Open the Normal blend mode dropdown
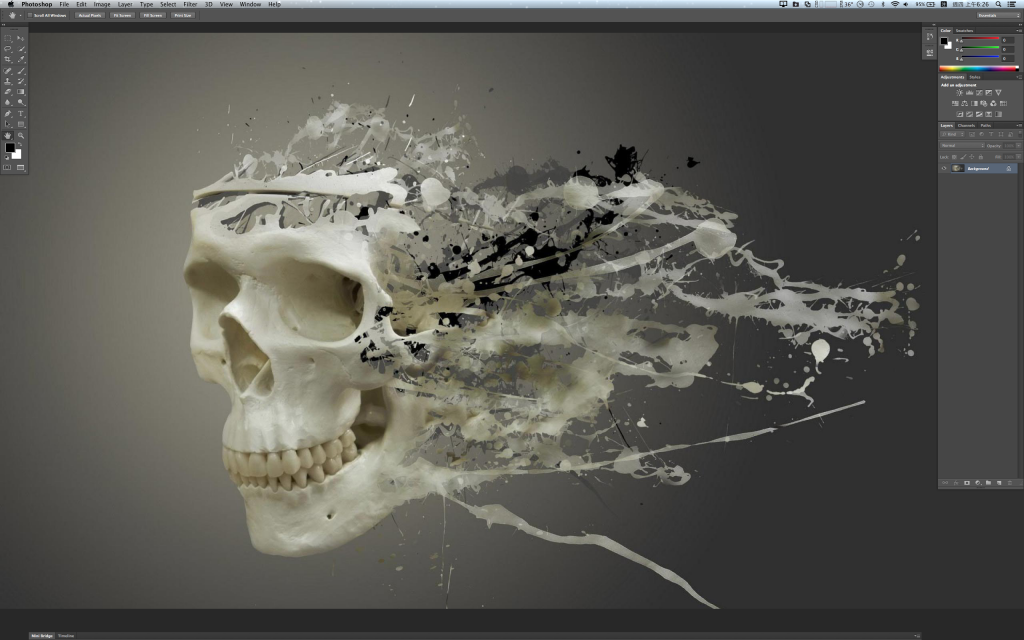The height and width of the screenshot is (640, 1024). point(962,146)
